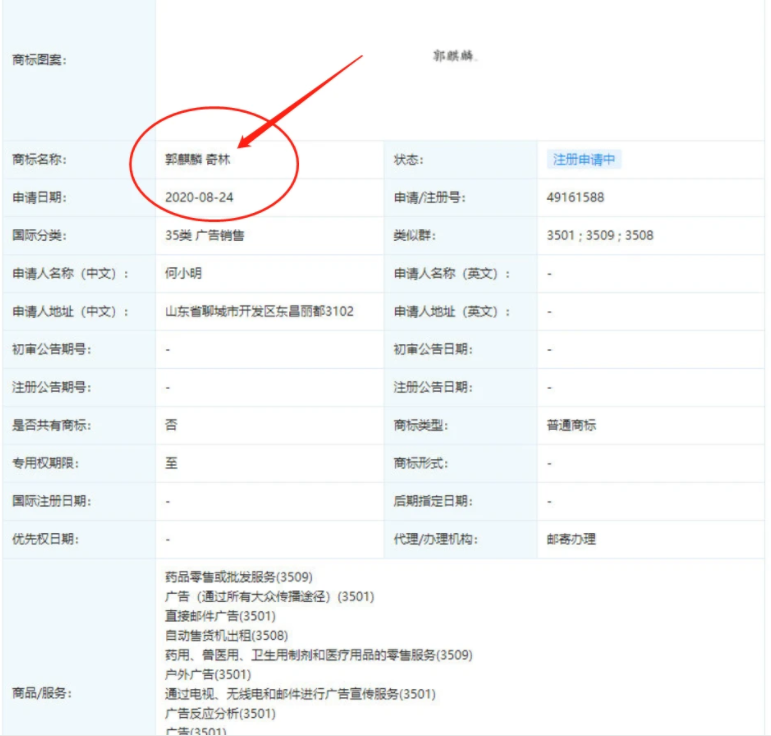Click the 商品/服务 label
The height and width of the screenshot is (736, 771).
tap(42, 693)
